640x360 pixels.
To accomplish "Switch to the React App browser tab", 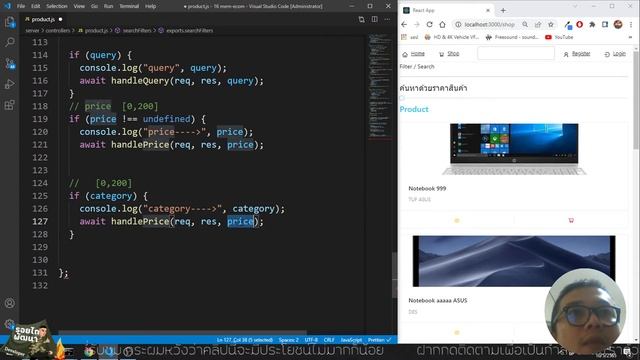I will 446,10.
